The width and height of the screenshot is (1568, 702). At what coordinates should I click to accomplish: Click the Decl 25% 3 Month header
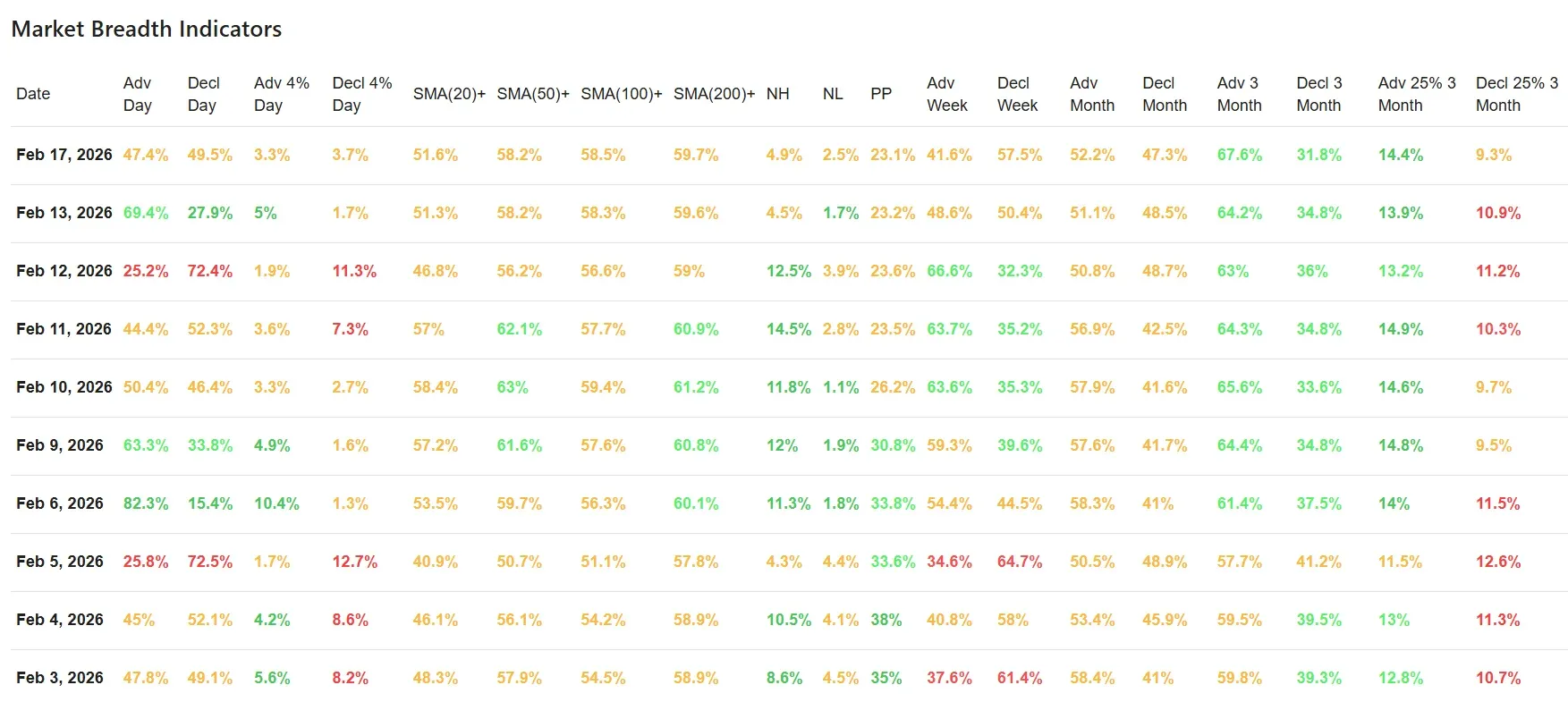point(1516,94)
